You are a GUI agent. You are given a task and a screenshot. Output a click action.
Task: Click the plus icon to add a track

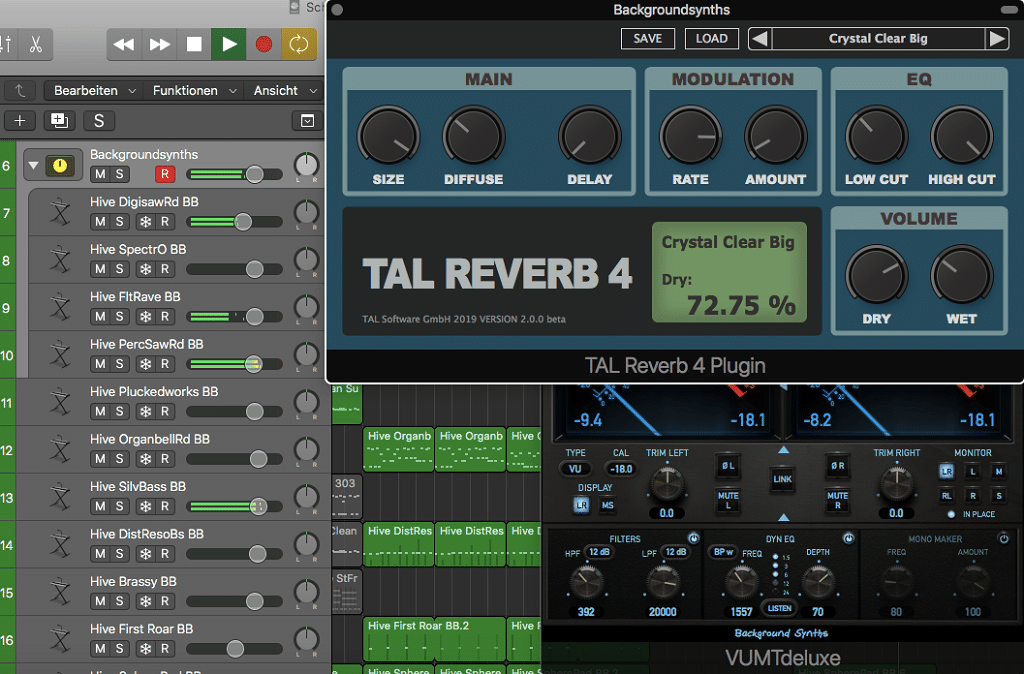coord(20,121)
